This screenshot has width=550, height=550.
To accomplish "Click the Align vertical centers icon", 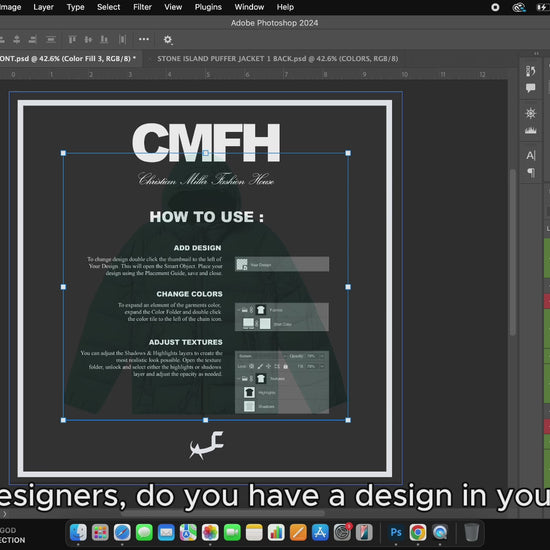I will [16, 40].
